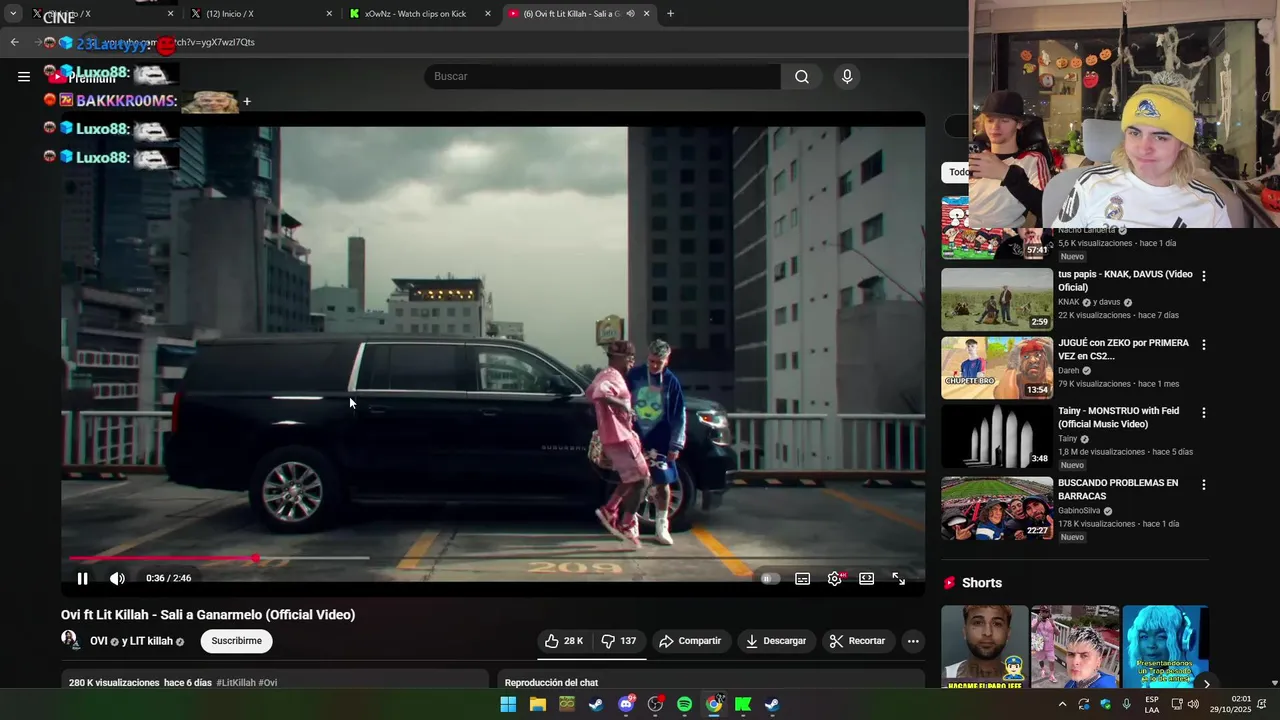The height and width of the screenshot is (720, 1280).
Task: Click the Reproducción del chat header
Action: [551, 683]
